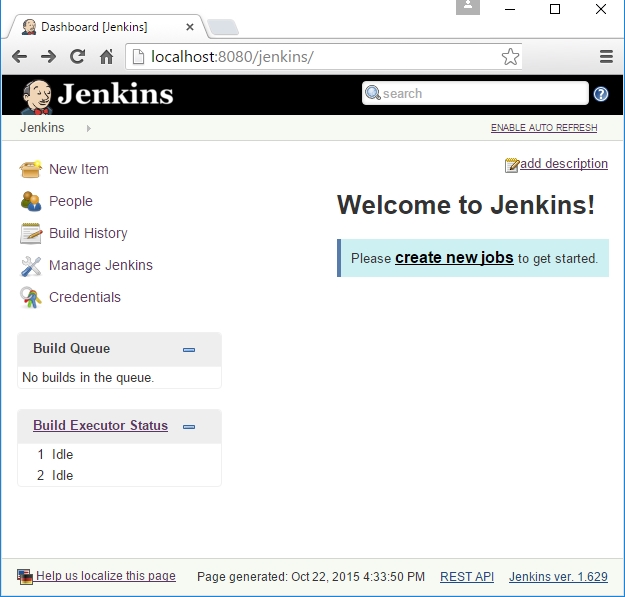The width and height of the screenshot is (625, 597).
Task: Click the People icon in sidebar
Action: [x=30, y=201]
